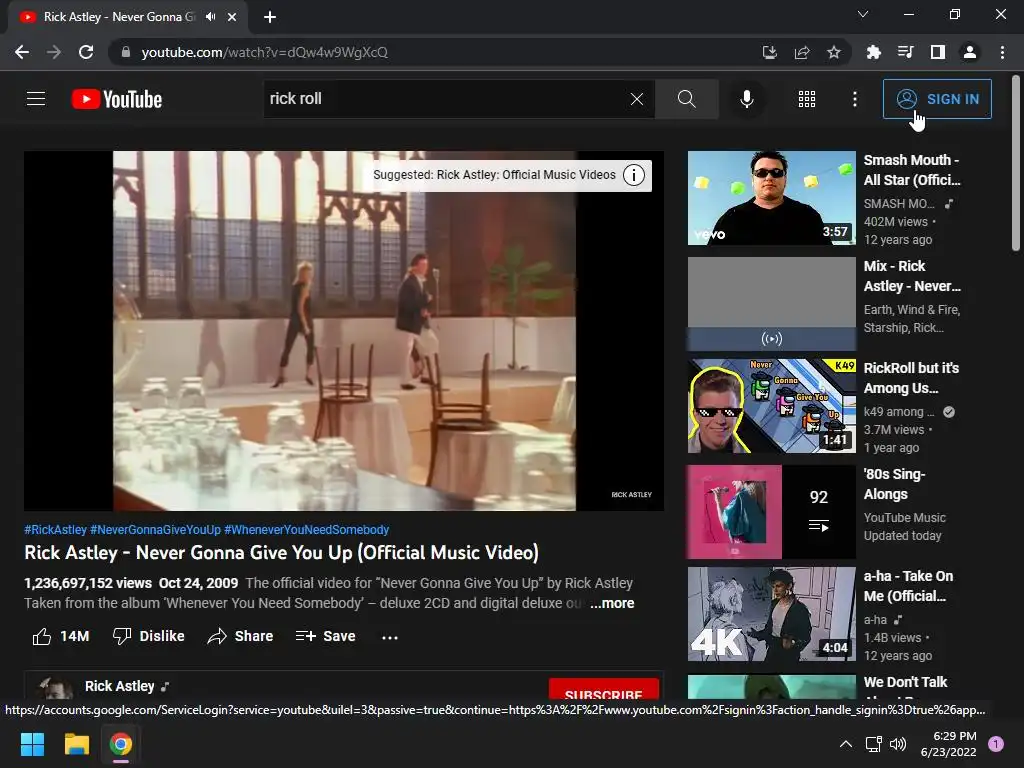Open 'Smash Mouth - All Star' title
Screen dimensions: 1024x768
(912, 170)
